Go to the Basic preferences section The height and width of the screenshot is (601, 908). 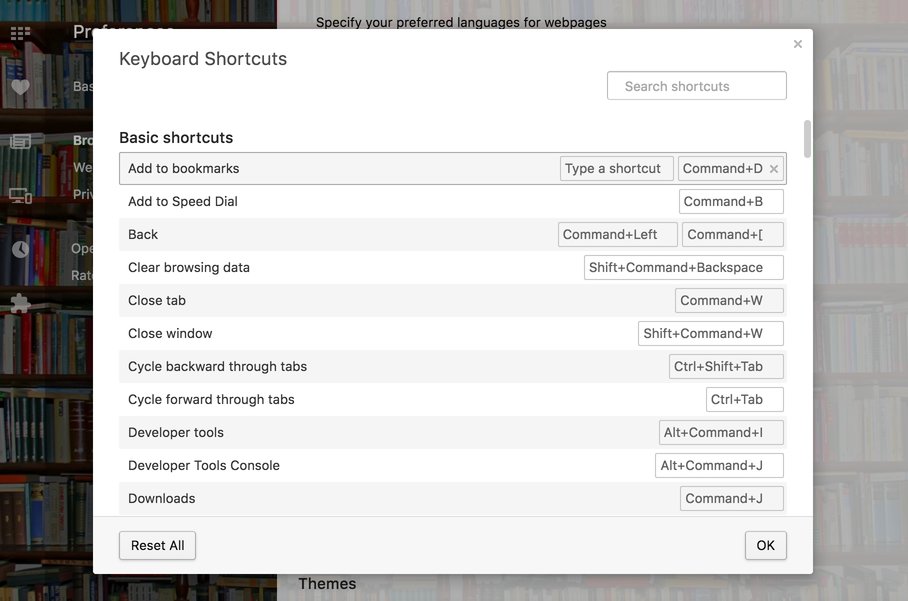82,85
